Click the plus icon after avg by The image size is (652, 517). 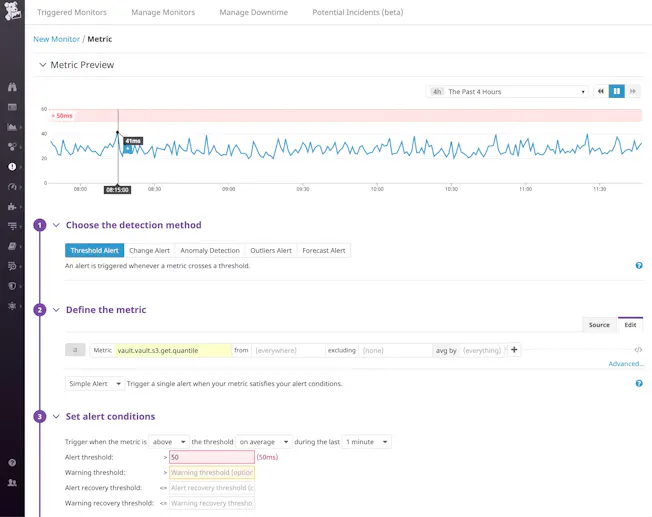click(x=514, y=350)
